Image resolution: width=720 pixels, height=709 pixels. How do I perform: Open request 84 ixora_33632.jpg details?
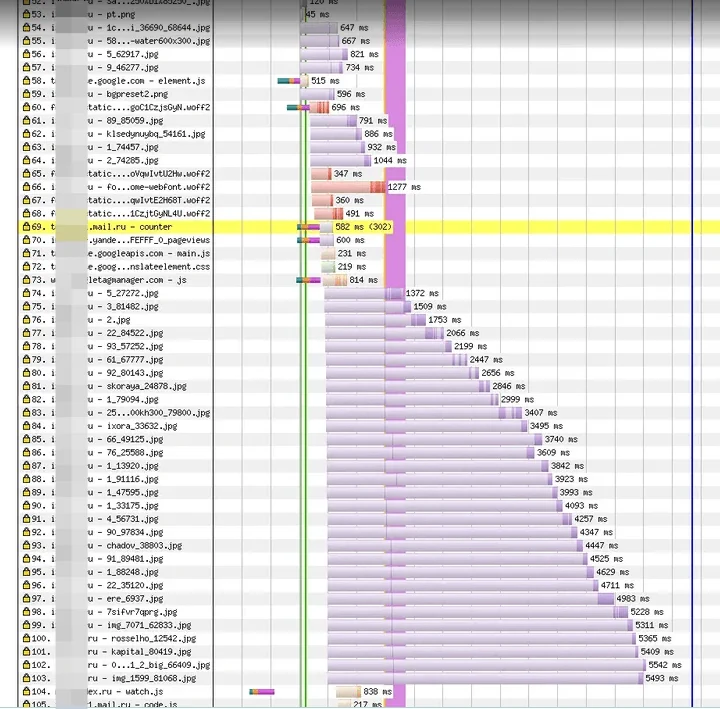tap(140, 426)
